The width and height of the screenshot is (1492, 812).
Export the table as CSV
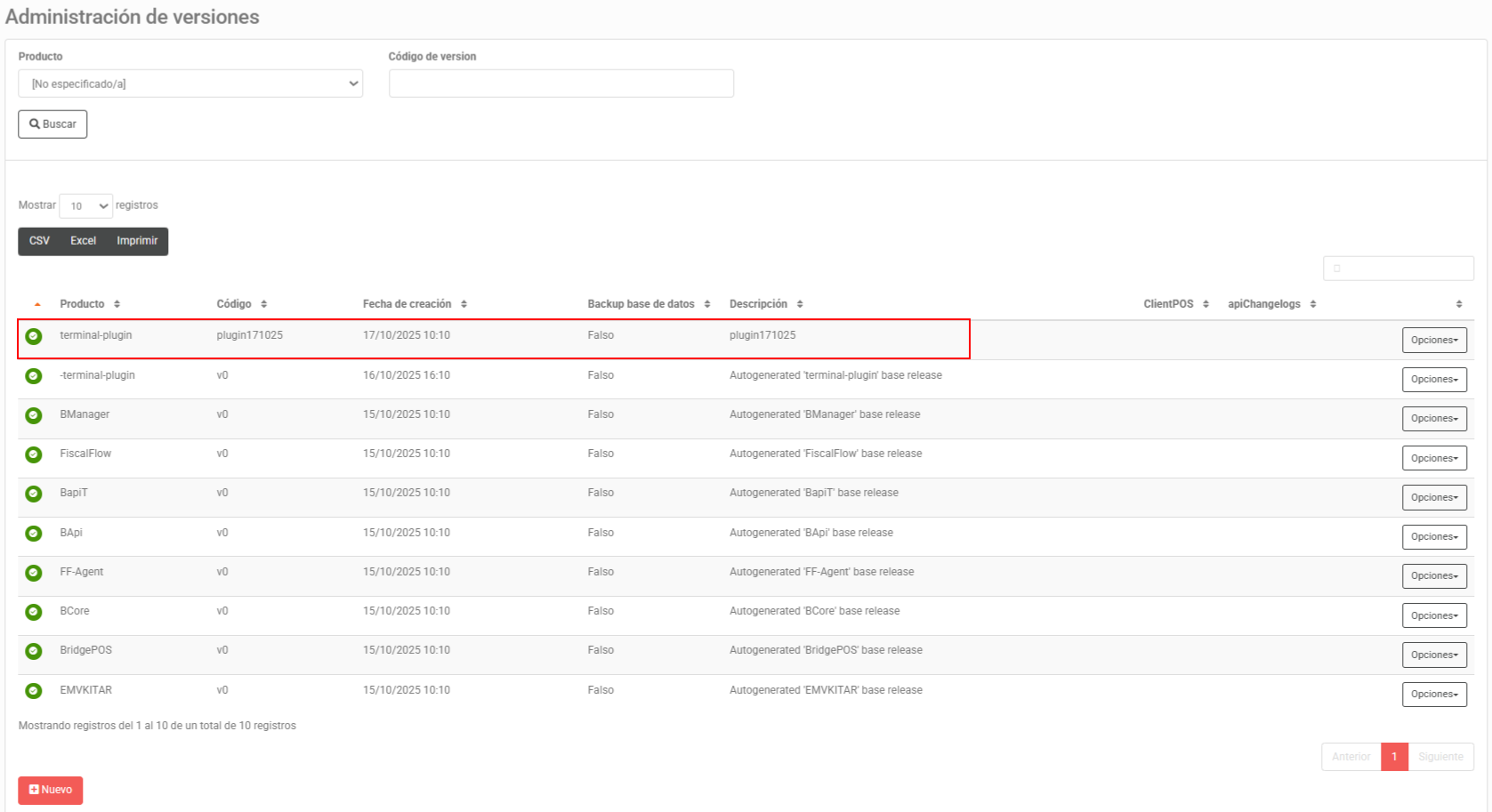point(39,241)
